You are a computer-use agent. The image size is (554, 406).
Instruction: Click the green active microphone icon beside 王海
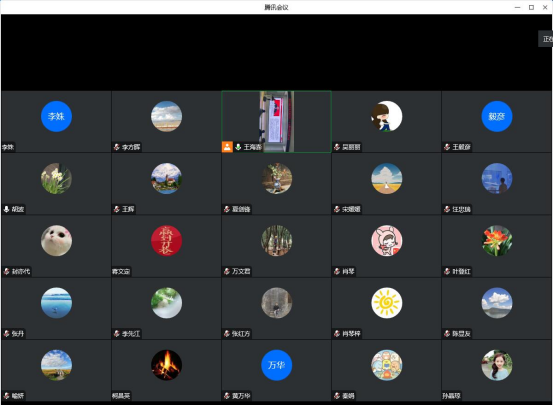238,147
